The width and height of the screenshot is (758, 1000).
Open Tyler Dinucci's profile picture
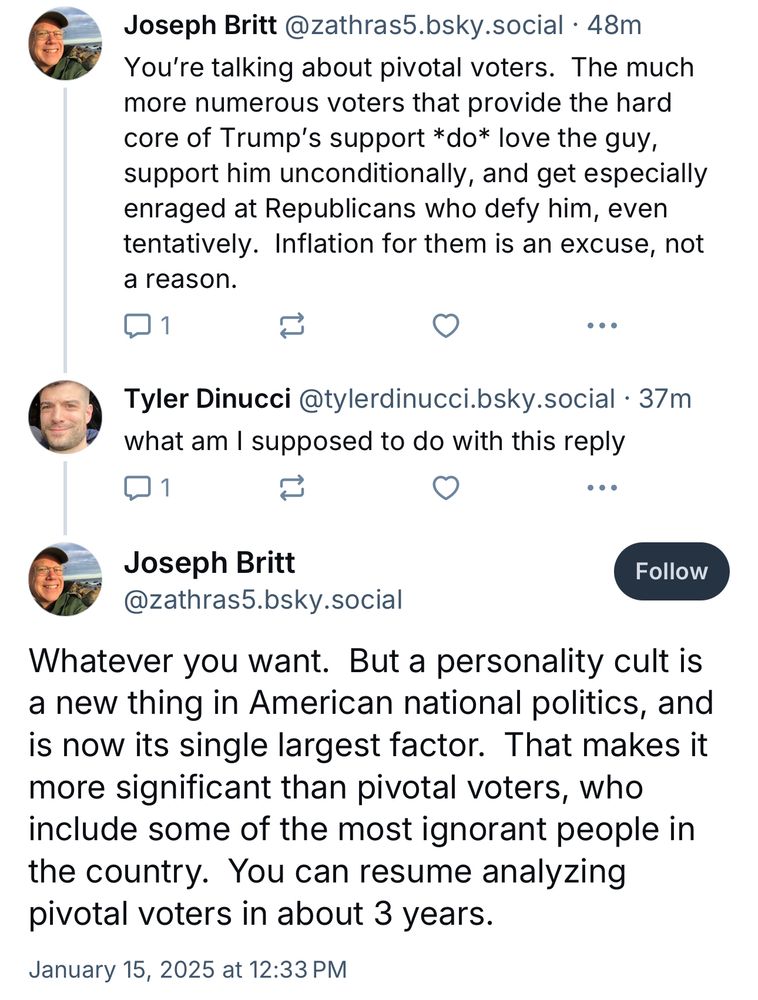point(64,417)
